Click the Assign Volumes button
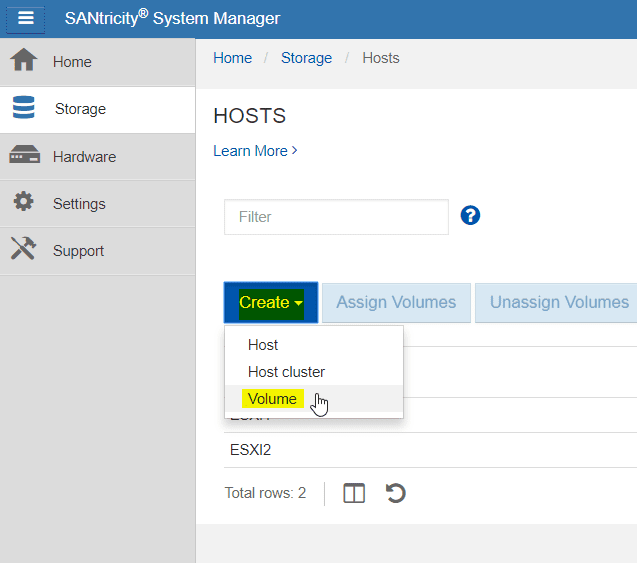The height and width of the screenshot is (563, 637). [396, 303]
